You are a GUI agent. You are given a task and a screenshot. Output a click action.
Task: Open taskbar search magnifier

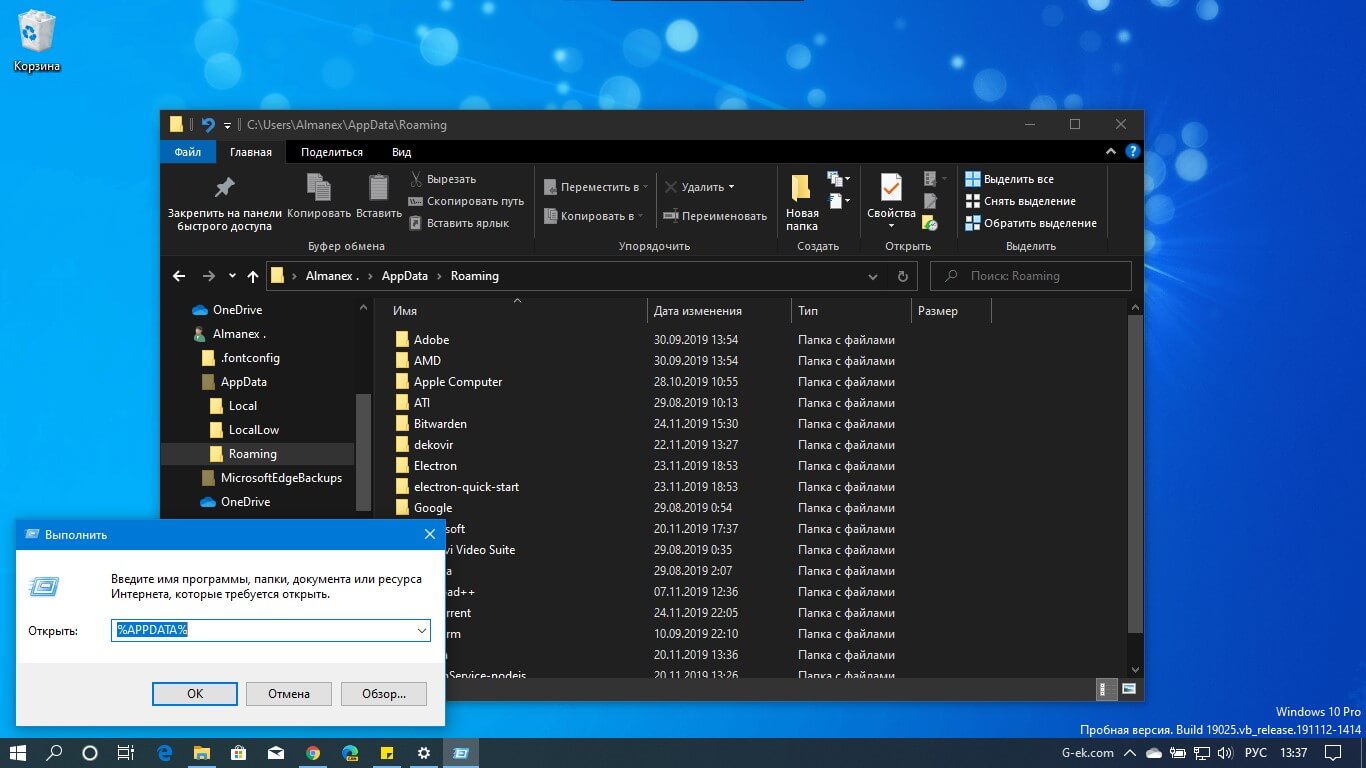click(x=55, y=753)
